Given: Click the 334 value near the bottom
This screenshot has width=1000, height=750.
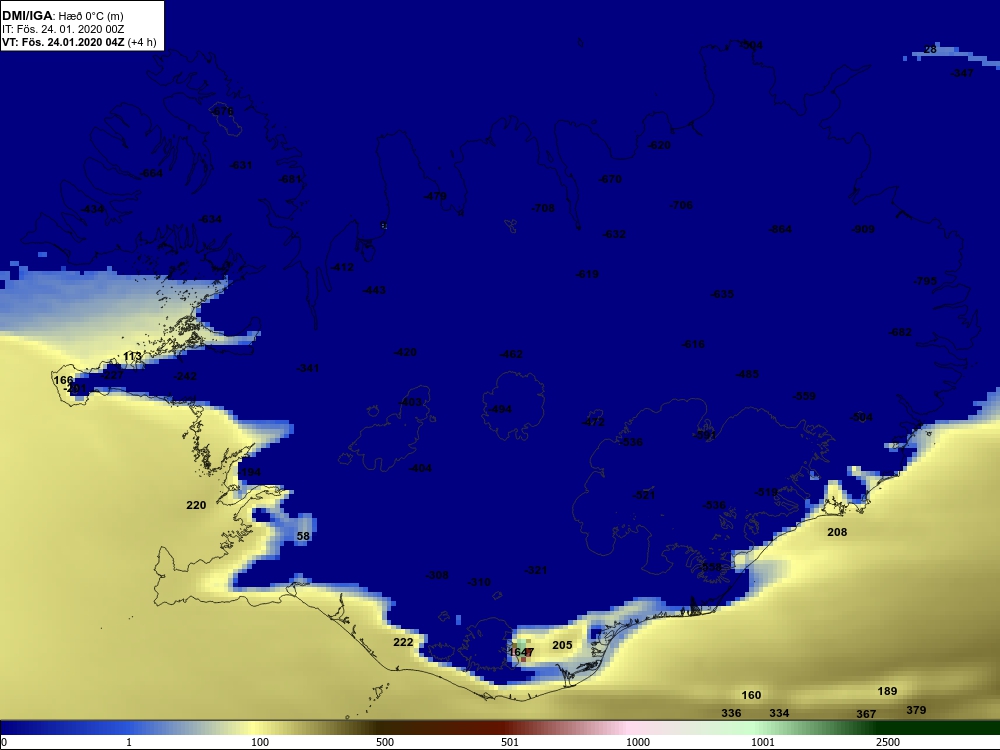Looking at the screenshot, I should click(779, 713).
